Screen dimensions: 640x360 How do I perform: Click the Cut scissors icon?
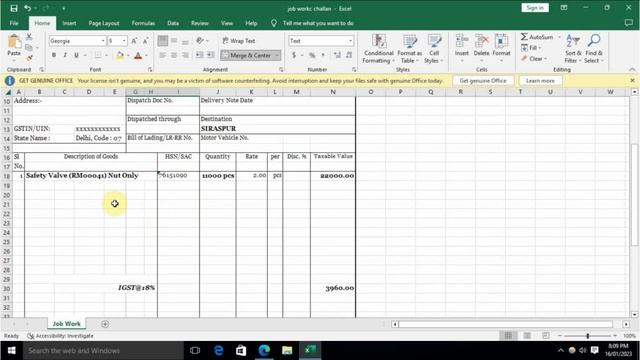point(29,37)
